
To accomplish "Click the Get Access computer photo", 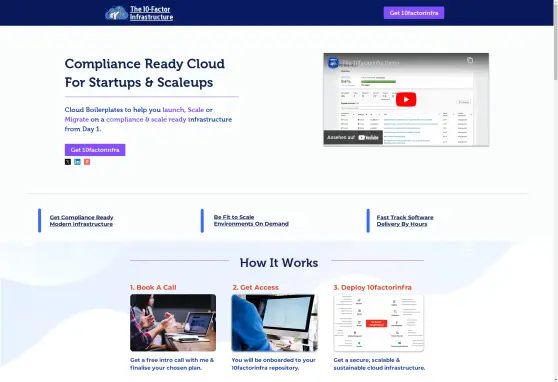I will (274, 323).
